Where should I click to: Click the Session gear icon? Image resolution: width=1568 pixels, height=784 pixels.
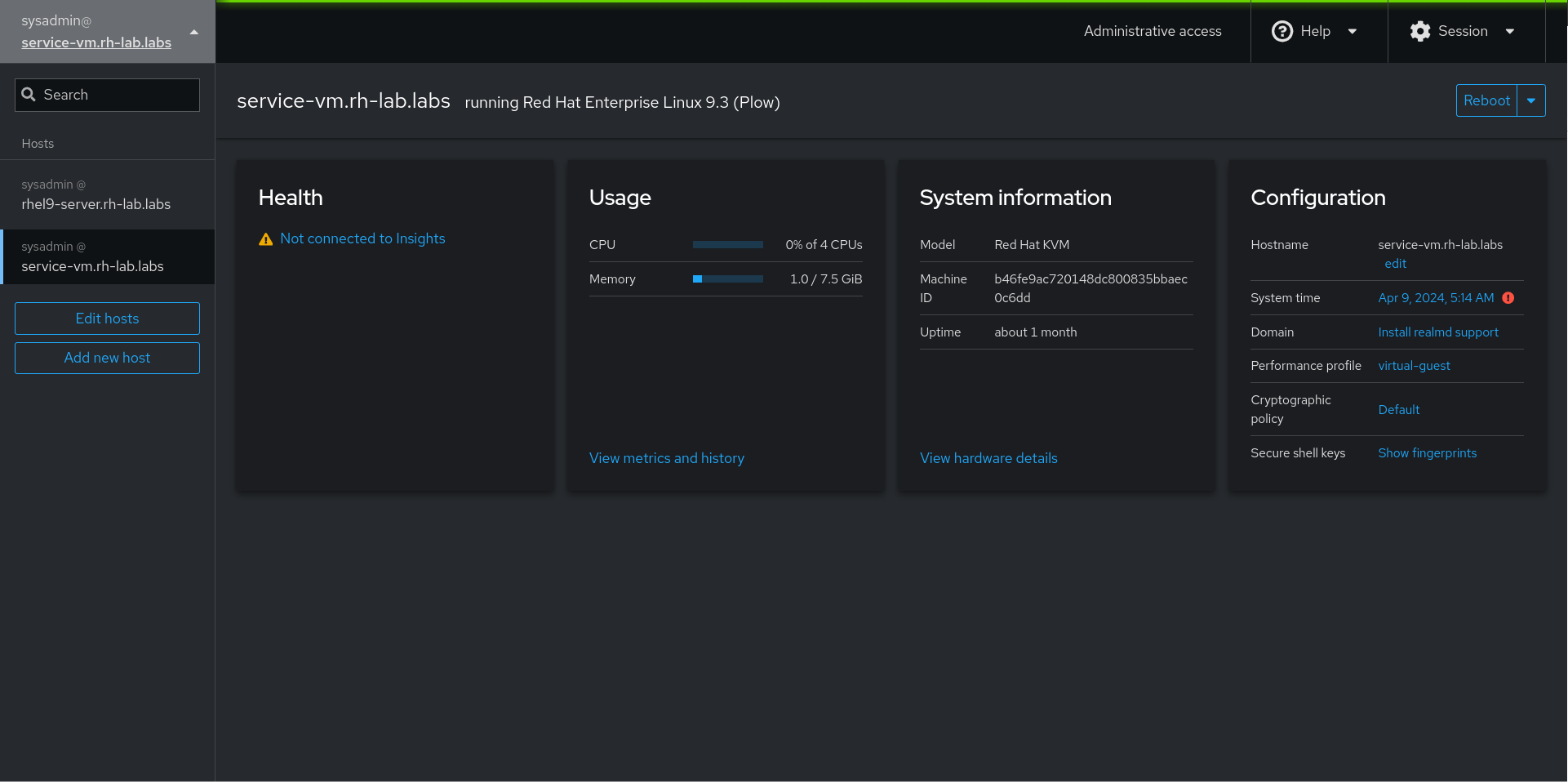(1420, 31)
